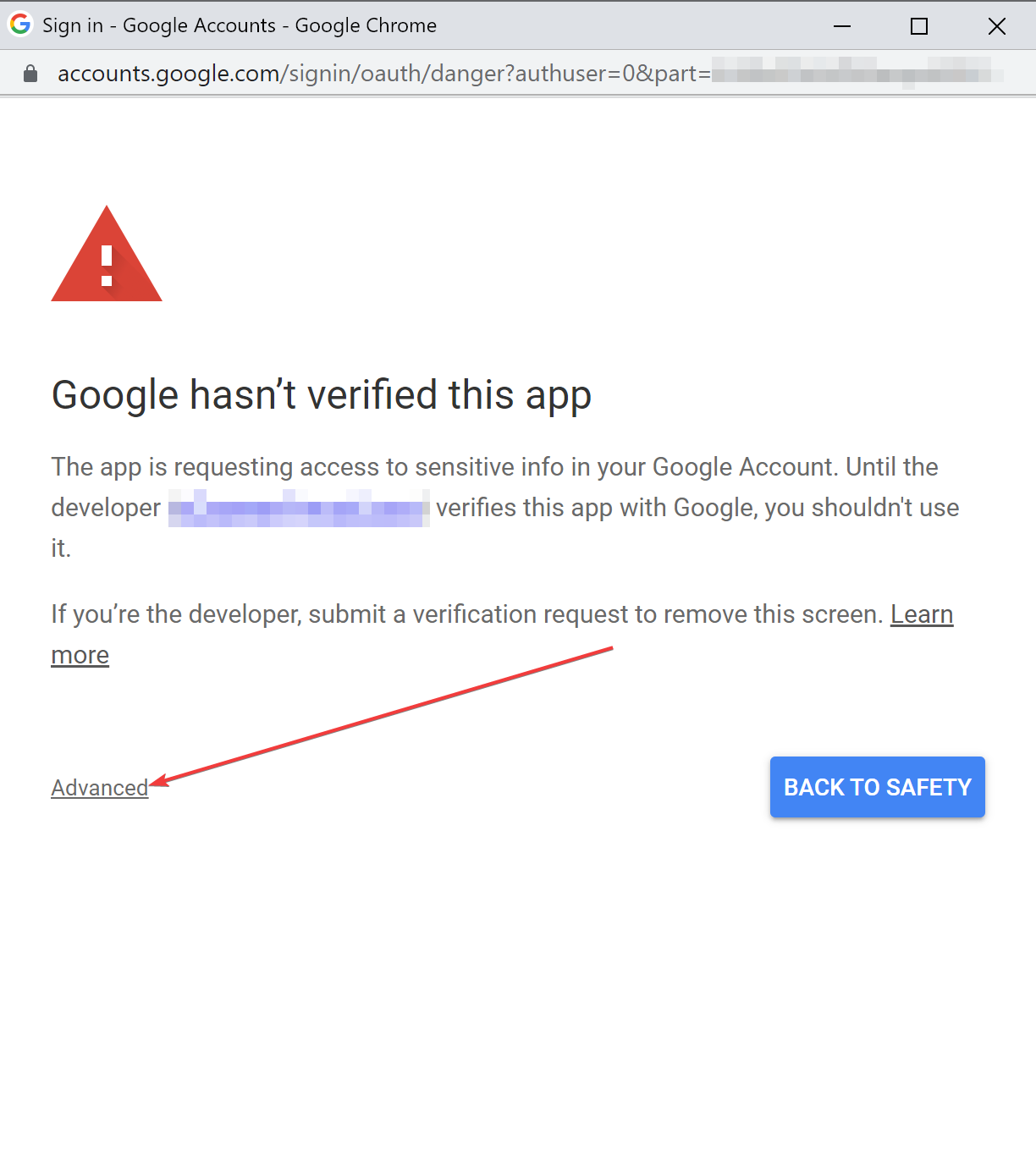This screenshot has width=1036, height=1172.
Task: Close the Google Accounts sign-in window
Action: tap(997, 26)
